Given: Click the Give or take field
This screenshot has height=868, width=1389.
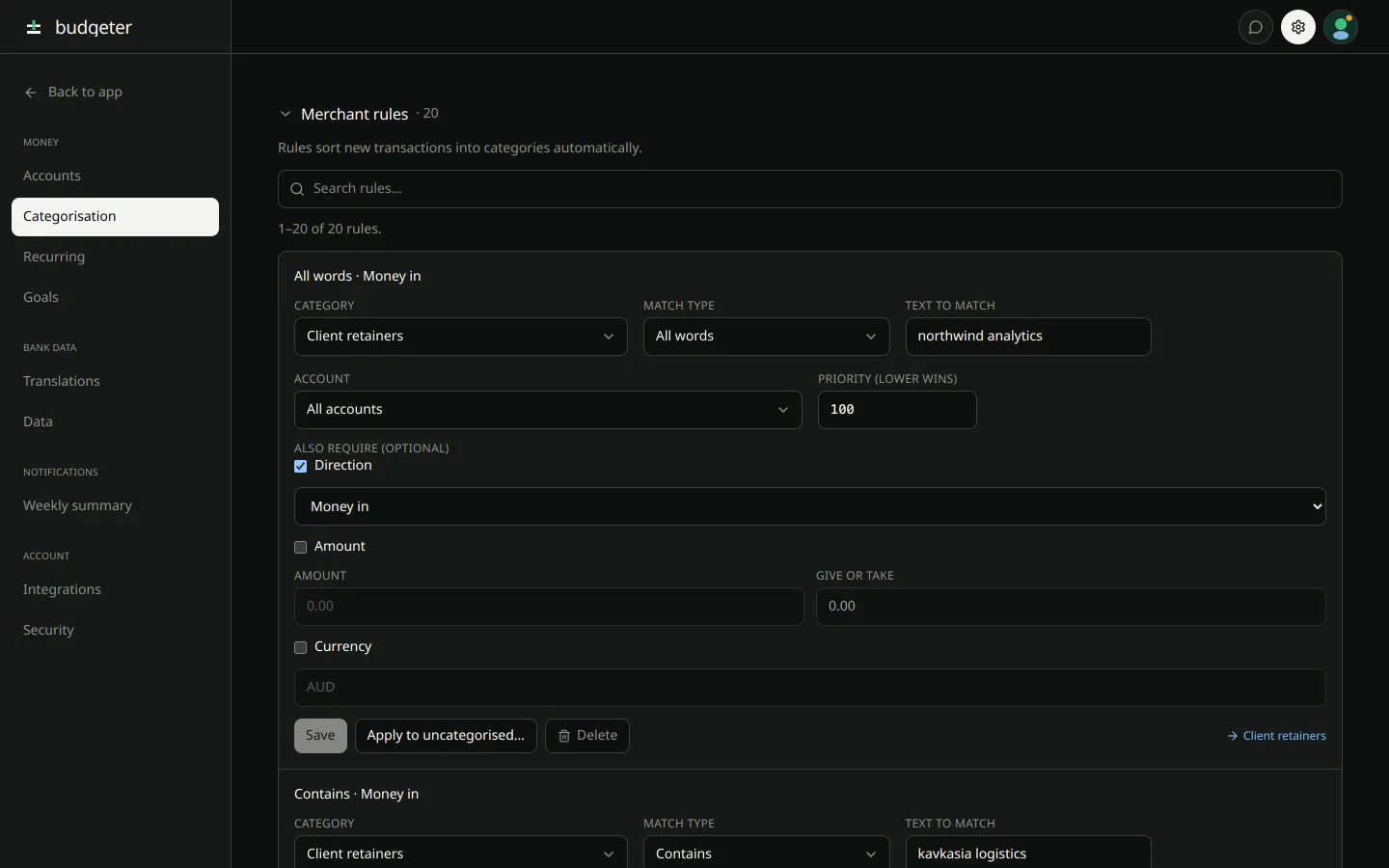Looking at the screenshot, I should 1071,607.
